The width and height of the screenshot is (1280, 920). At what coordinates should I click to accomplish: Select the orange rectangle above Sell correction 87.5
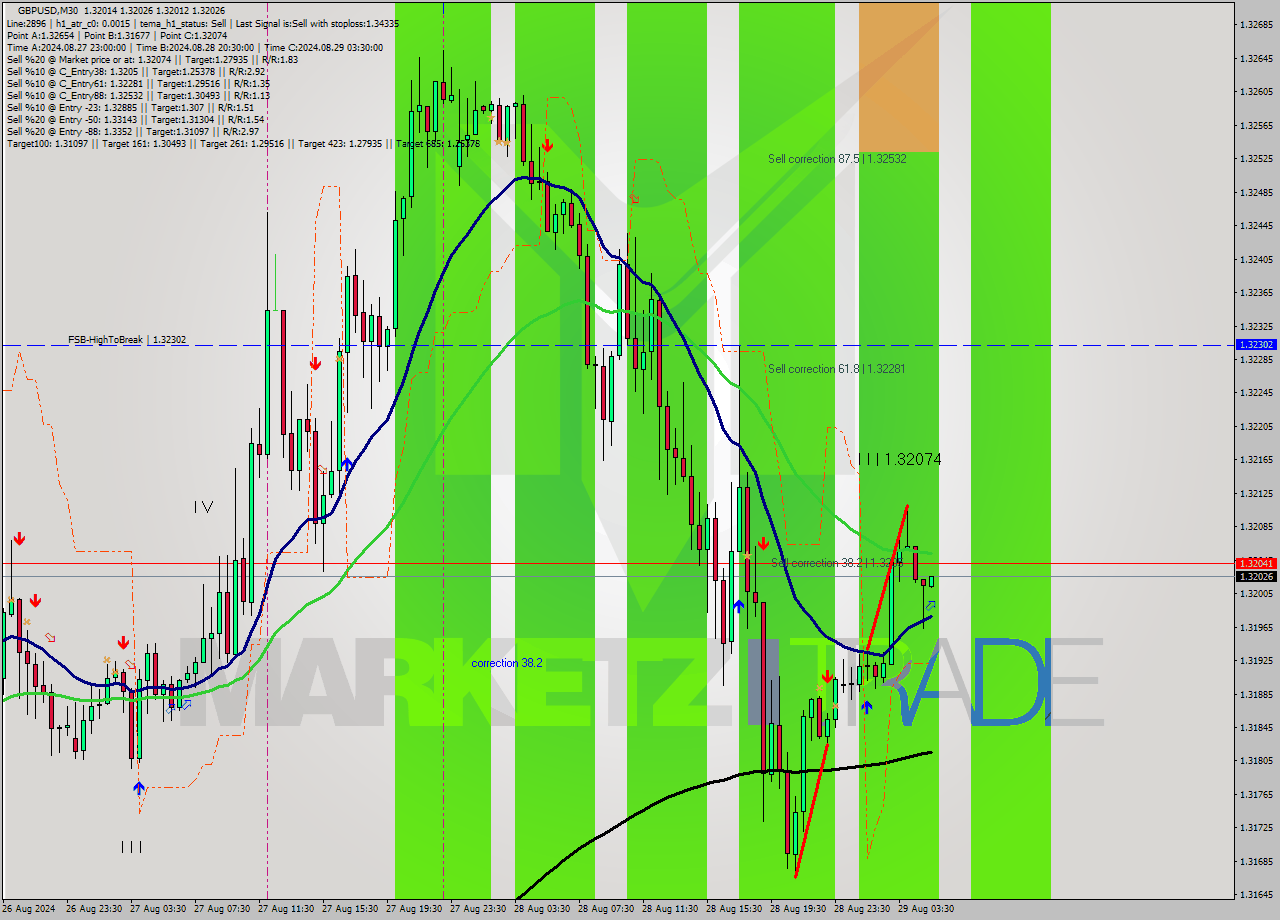[898, 77]
